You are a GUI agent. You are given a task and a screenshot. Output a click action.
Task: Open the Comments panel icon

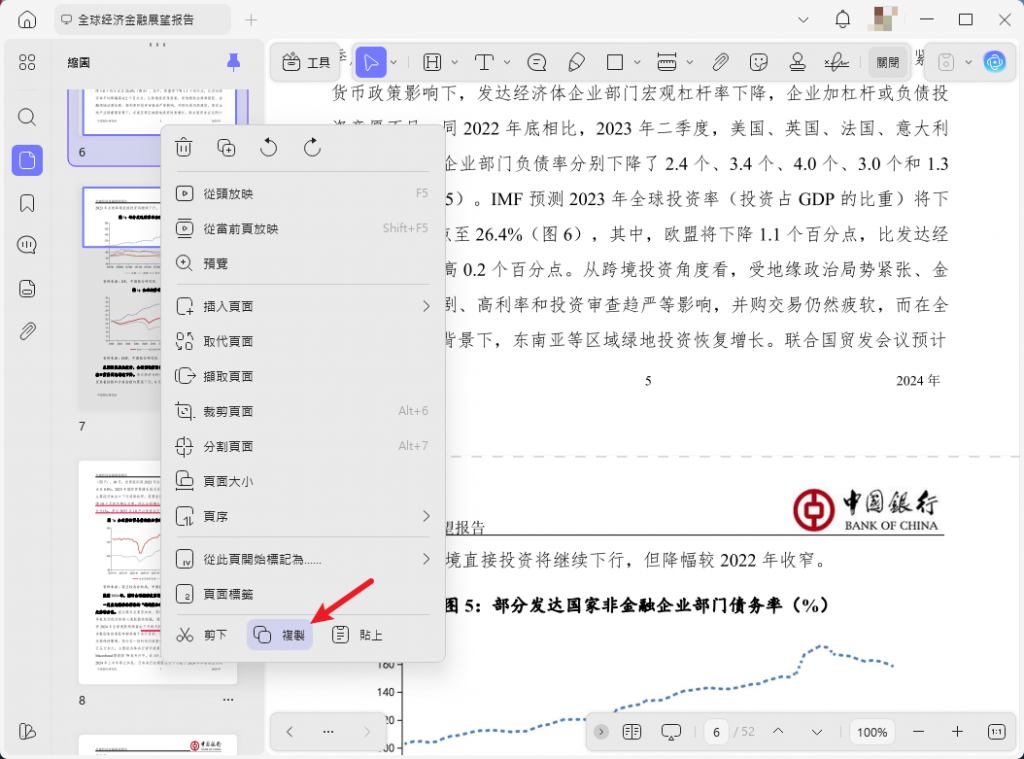click(x=27, y=246)
